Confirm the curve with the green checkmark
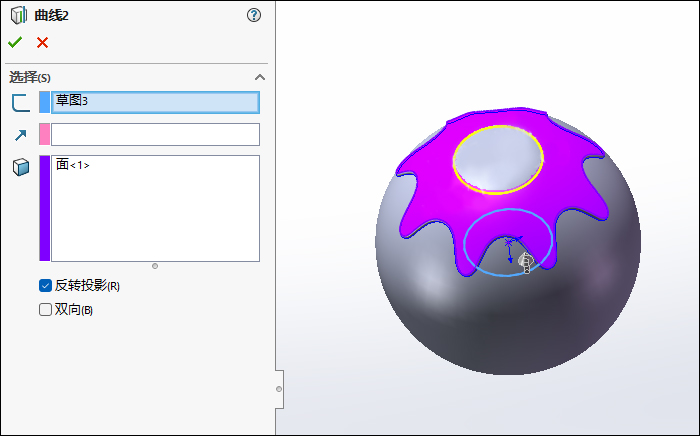This screenshot has width=700, height=436. coord(15,42)
